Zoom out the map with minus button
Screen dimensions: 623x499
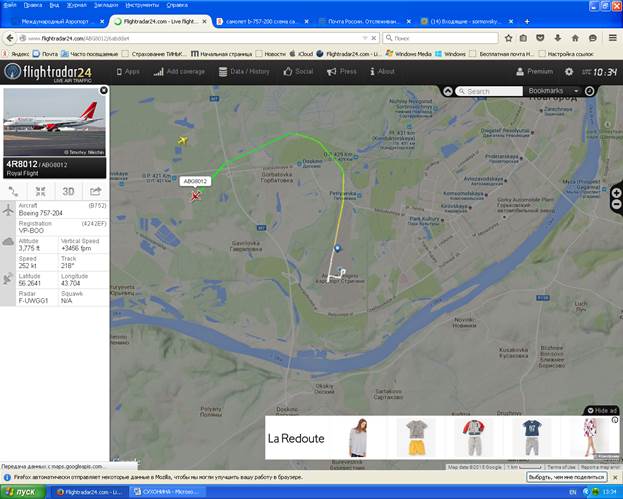click(616, 204)
